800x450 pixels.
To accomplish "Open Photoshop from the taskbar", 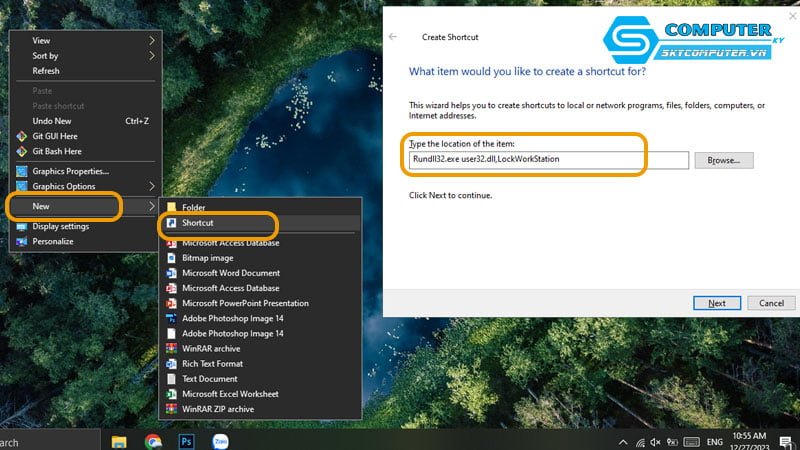I will pos(186,440).
